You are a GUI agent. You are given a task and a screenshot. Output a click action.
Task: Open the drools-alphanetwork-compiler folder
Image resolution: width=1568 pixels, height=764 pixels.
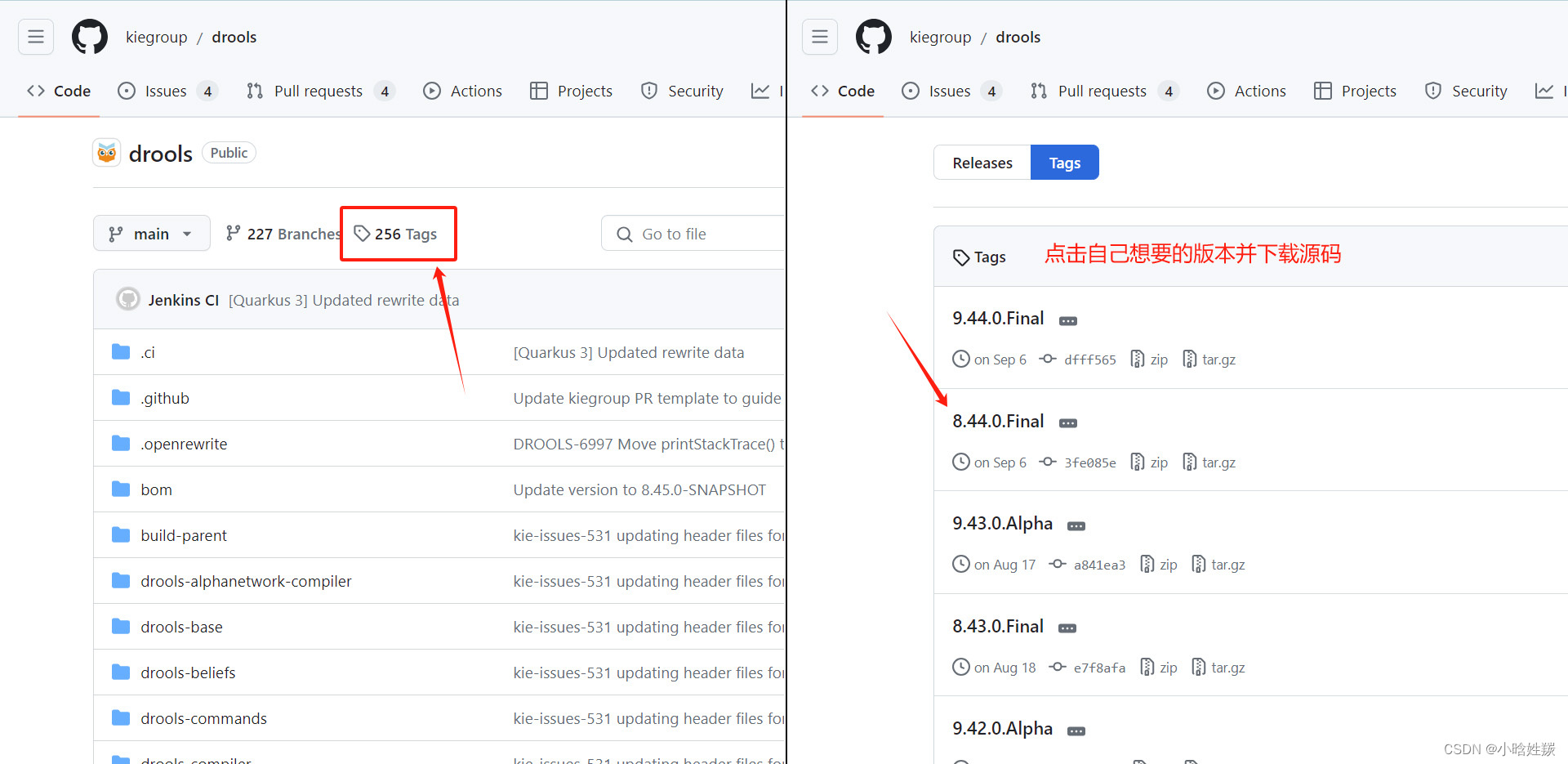point(246,581)
